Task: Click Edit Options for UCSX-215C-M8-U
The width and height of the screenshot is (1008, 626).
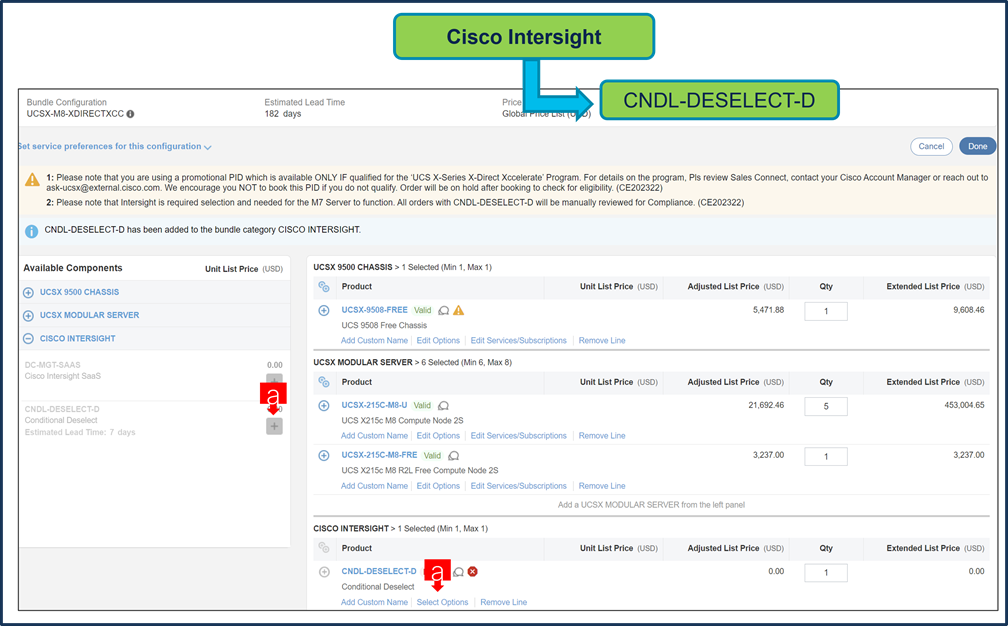Action: 438,436
